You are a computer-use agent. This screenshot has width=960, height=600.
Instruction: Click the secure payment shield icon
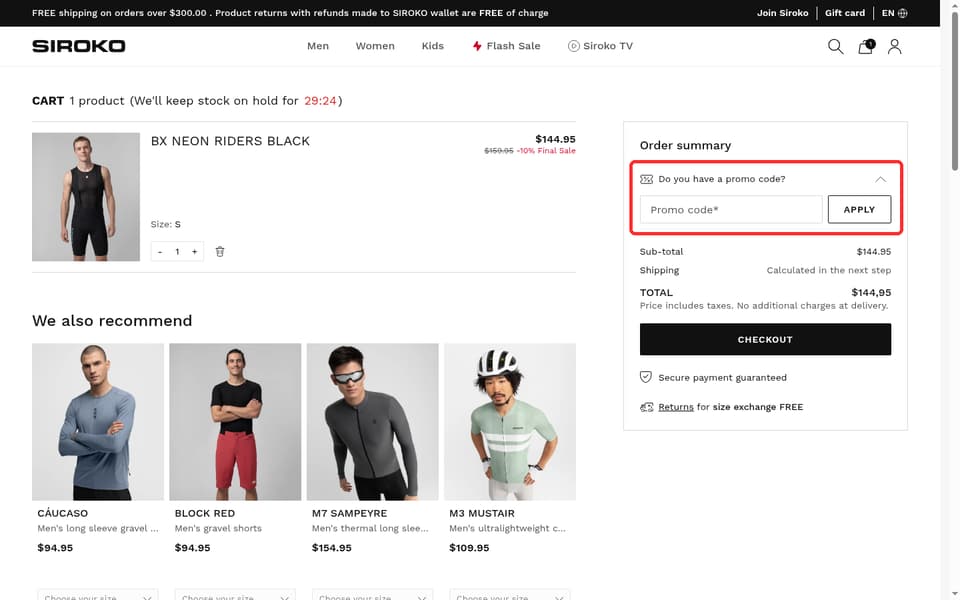coord(645,377)
